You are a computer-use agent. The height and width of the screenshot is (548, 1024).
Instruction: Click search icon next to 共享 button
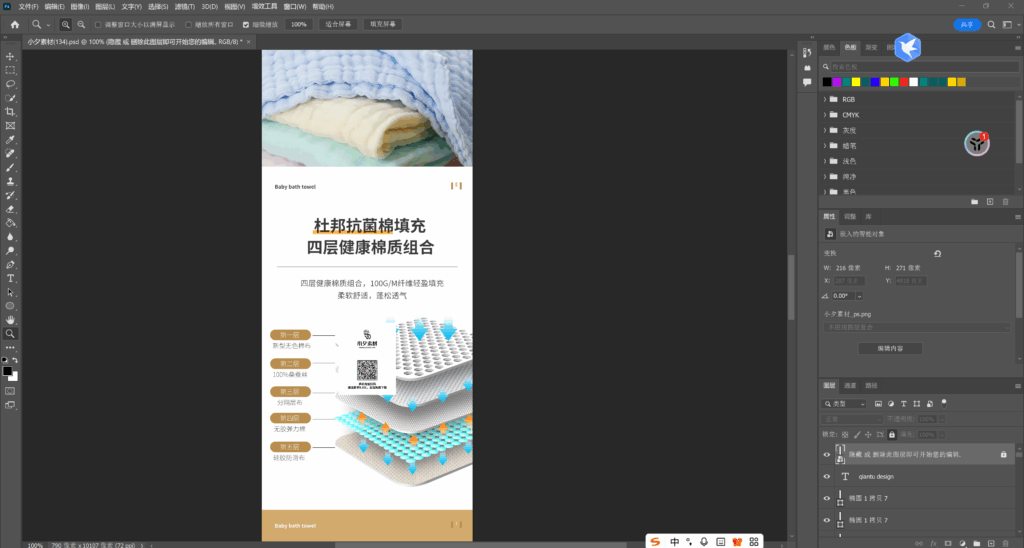tap(991, 24)
